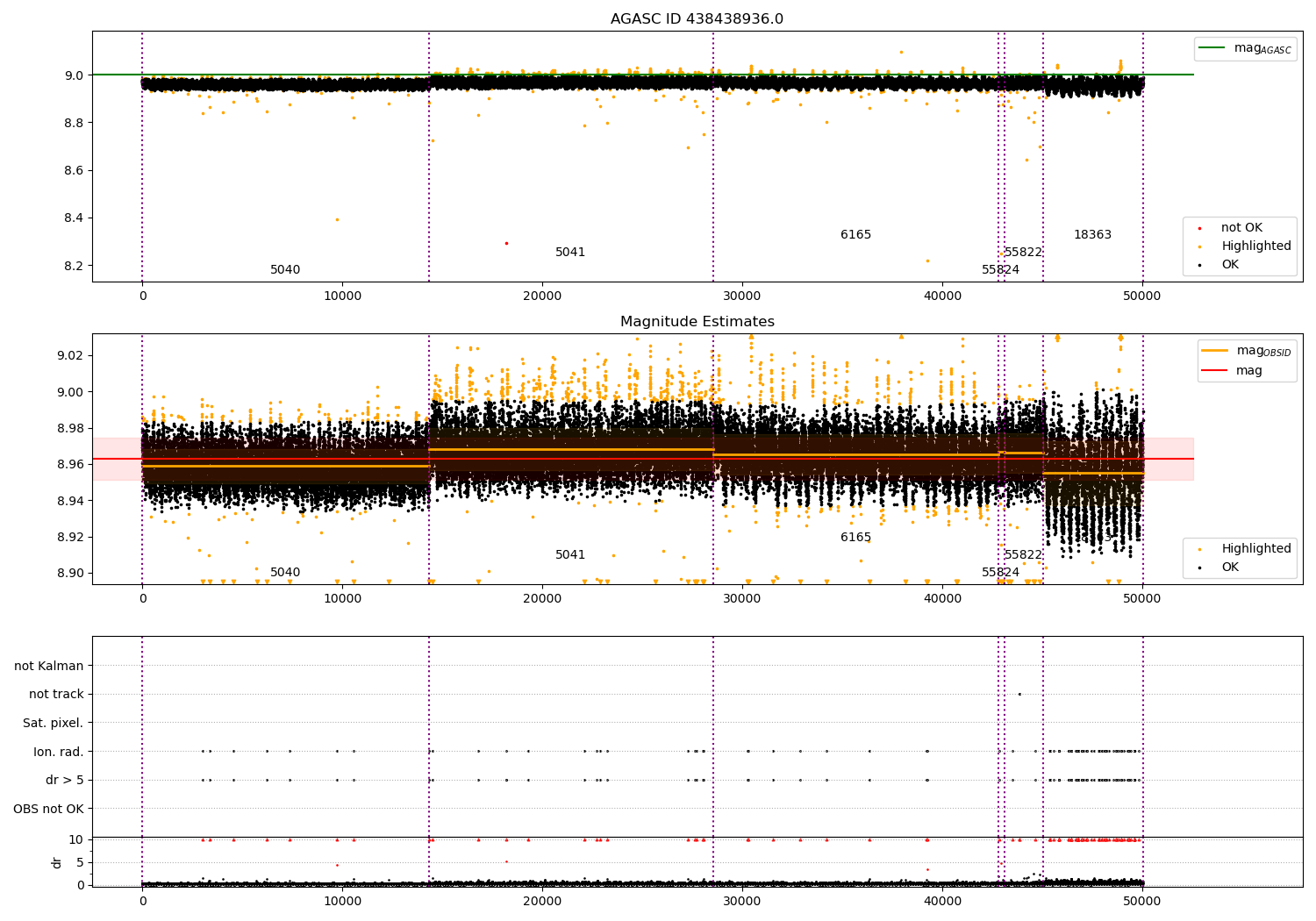Select label 5040 in the Magnitude Estimates plot

tap(285, 573)
